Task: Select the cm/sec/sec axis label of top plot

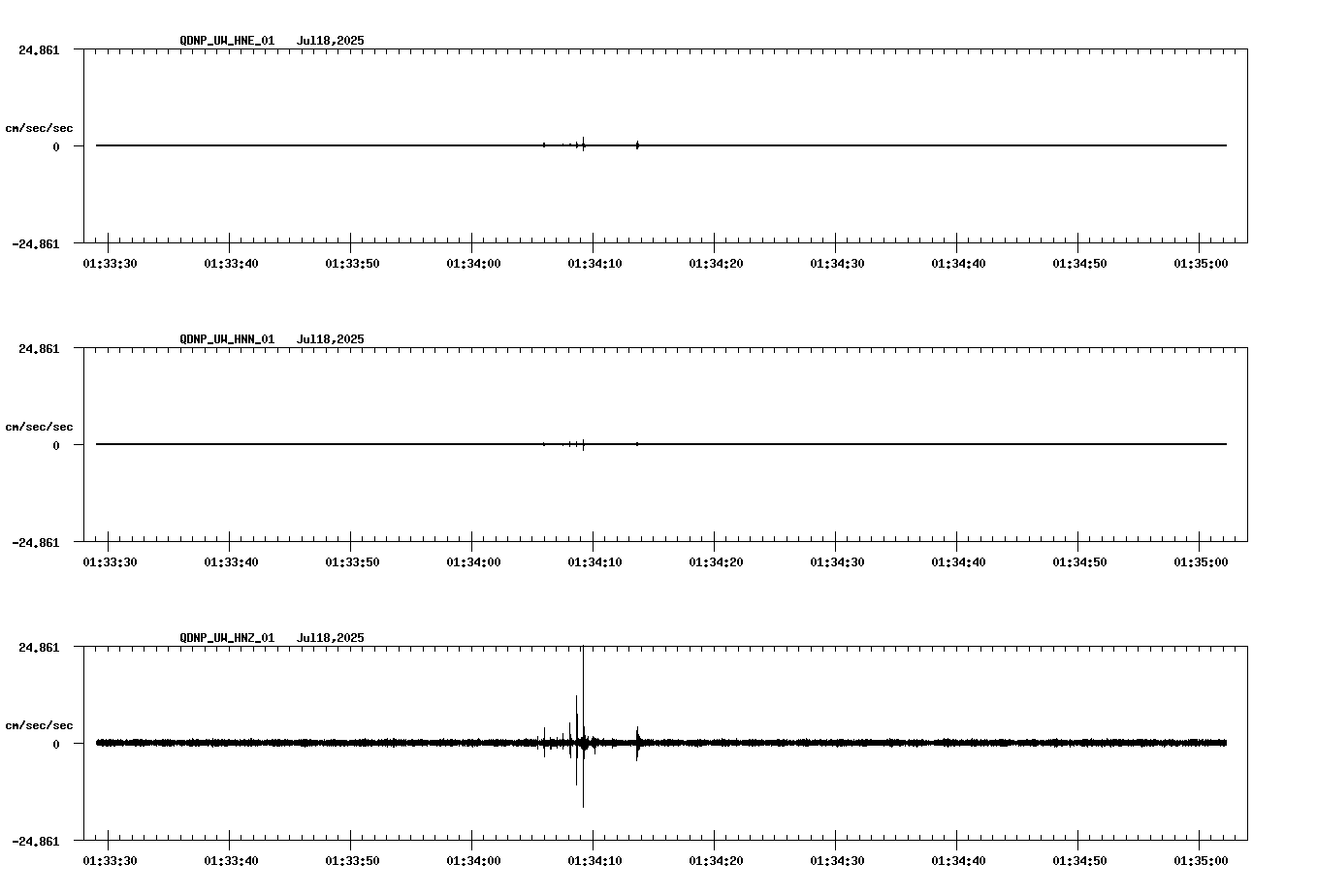Action: [x=39, y=126]
